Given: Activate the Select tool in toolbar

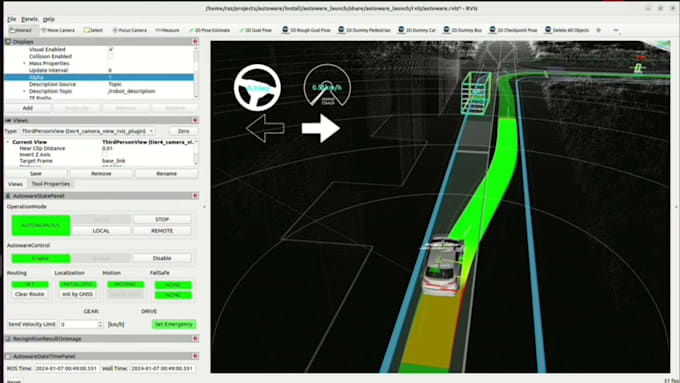Looking at the screenshot, I should pos(94,30).
